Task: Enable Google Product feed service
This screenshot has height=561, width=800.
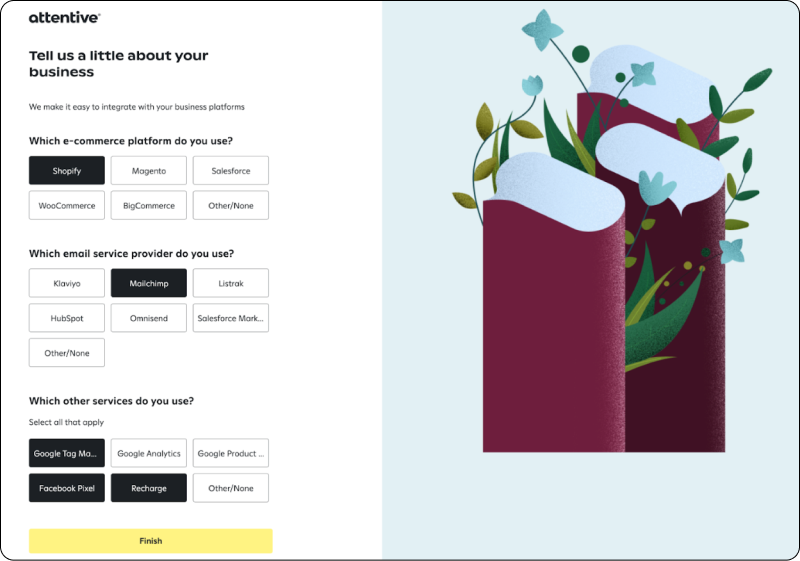Action: (231, 453)
